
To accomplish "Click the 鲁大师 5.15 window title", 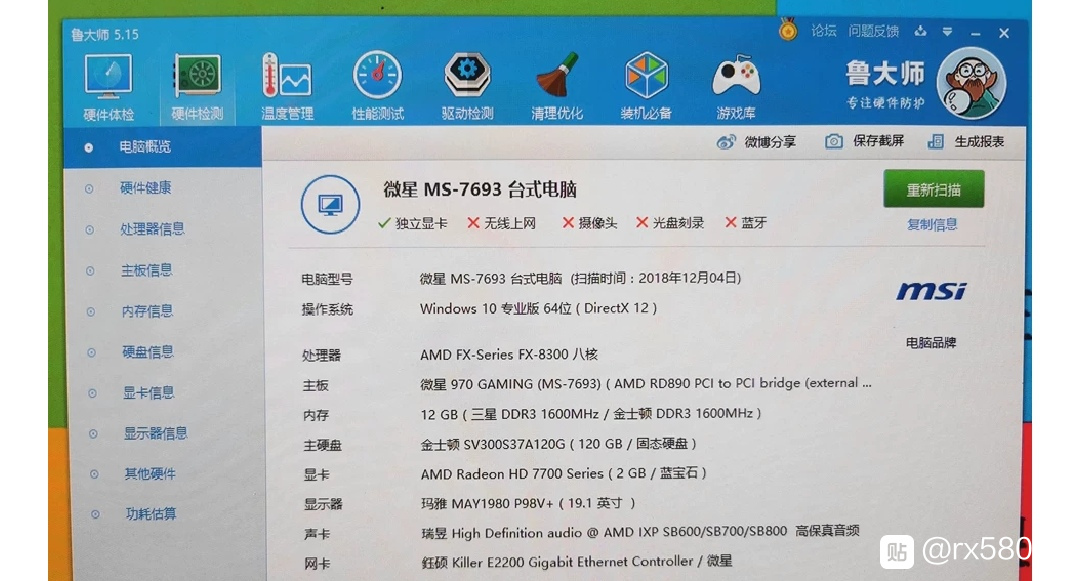I will [x=105, y=34].
